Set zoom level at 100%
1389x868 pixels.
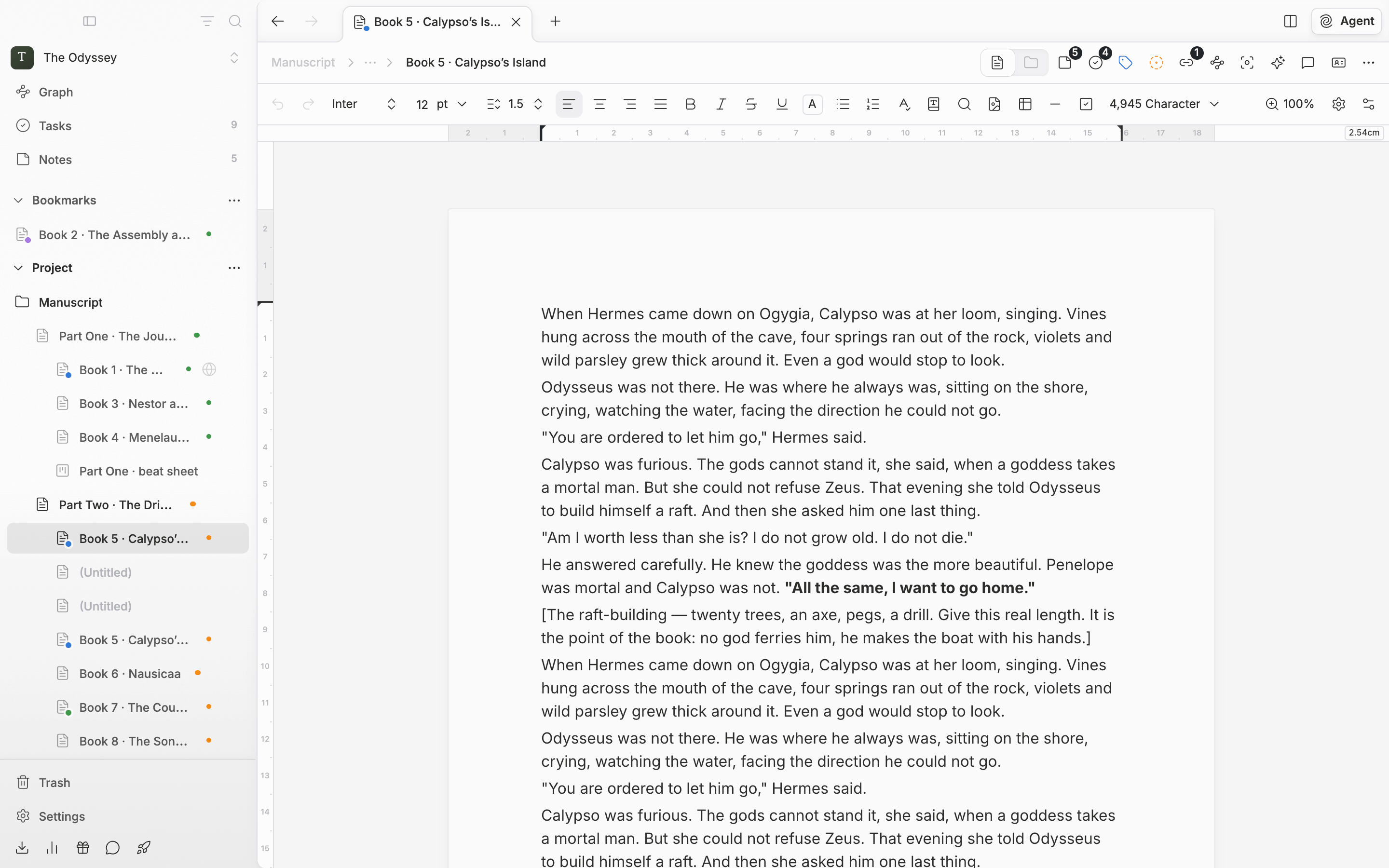pyautogui.click(x=1289, y=104)
